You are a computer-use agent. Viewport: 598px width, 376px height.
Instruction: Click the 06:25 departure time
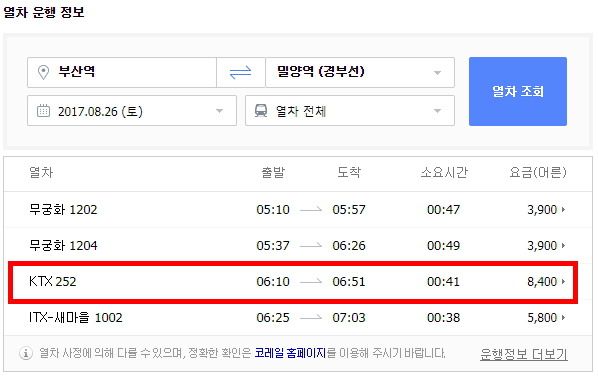pyautogui.click(x=273, y=317)
